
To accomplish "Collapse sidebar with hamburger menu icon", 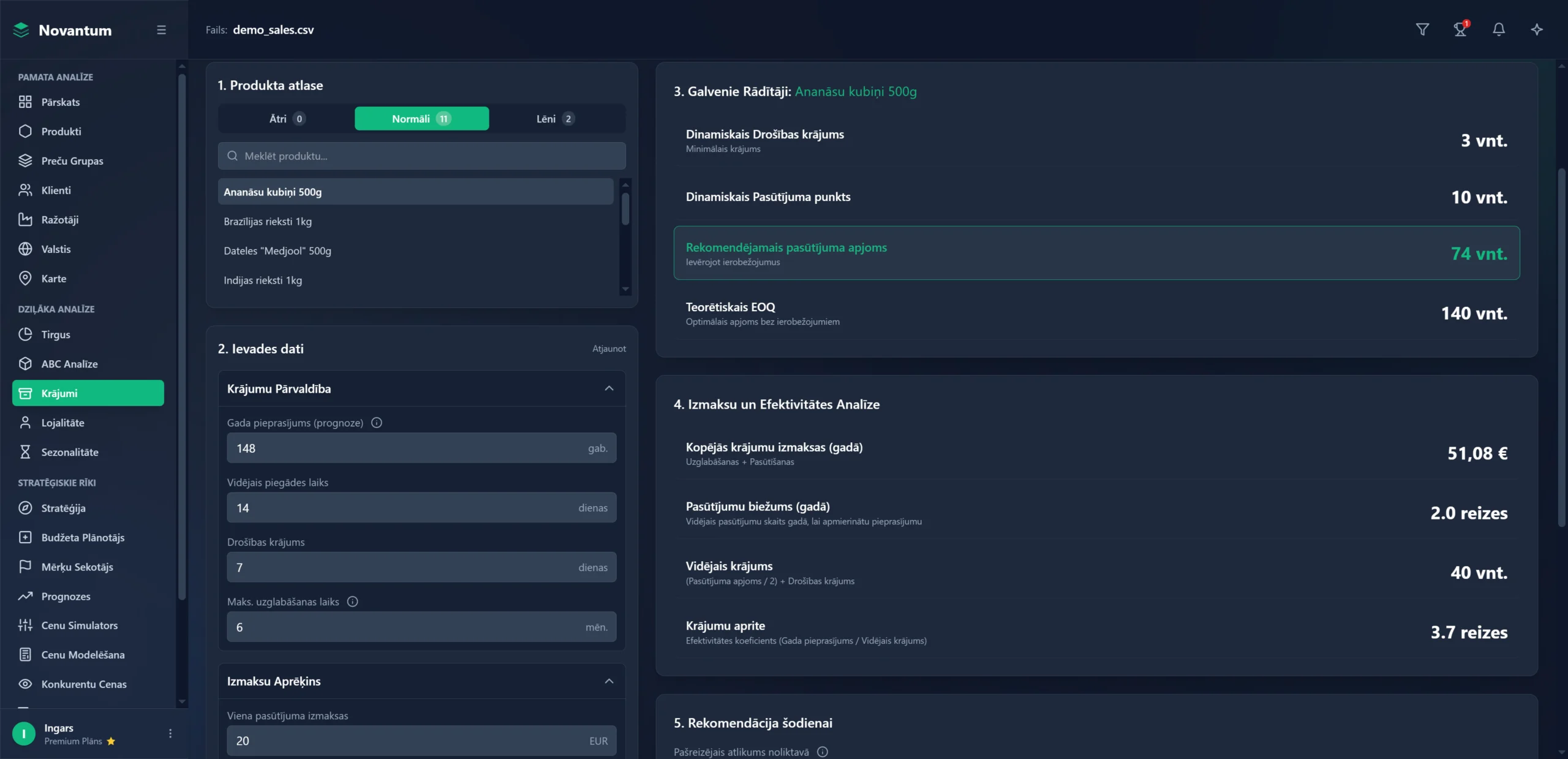I will click(x=161, y=30).
